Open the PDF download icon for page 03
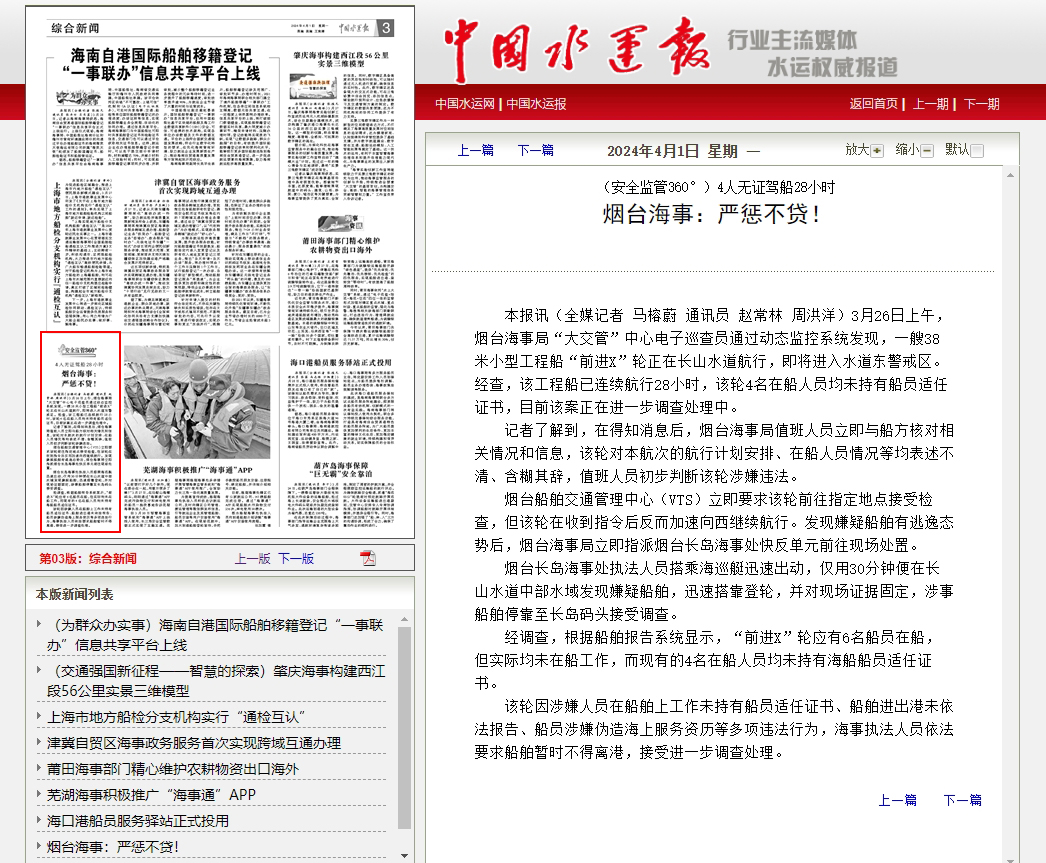This screenshot has width=1046, height=863. [x=368, y=558]
